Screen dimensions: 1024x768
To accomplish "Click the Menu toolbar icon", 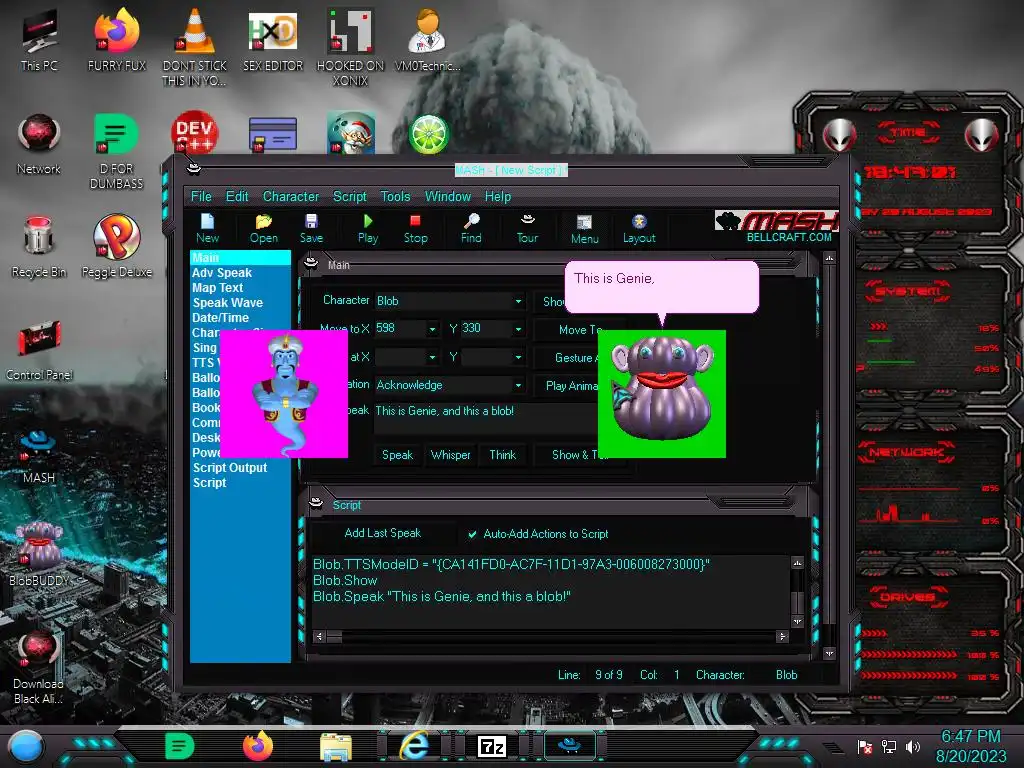I will [x=584, y=229].
